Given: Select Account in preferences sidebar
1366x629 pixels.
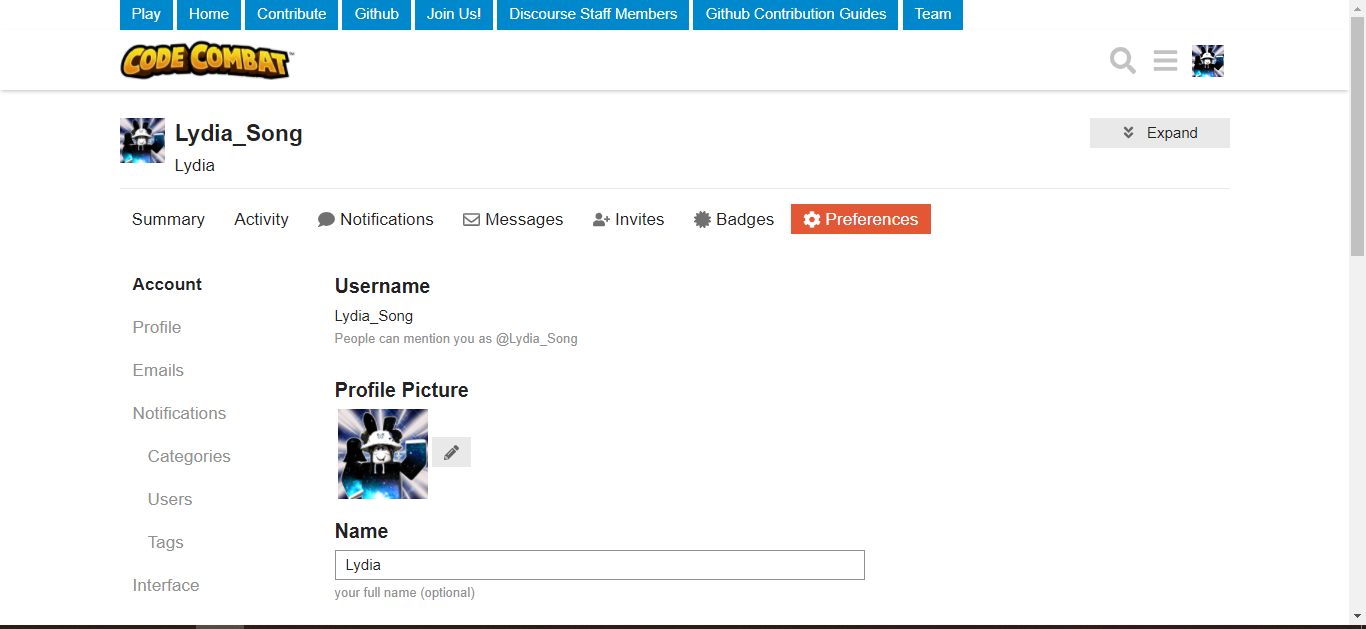Looking at the screenshot, I should 167,284.
